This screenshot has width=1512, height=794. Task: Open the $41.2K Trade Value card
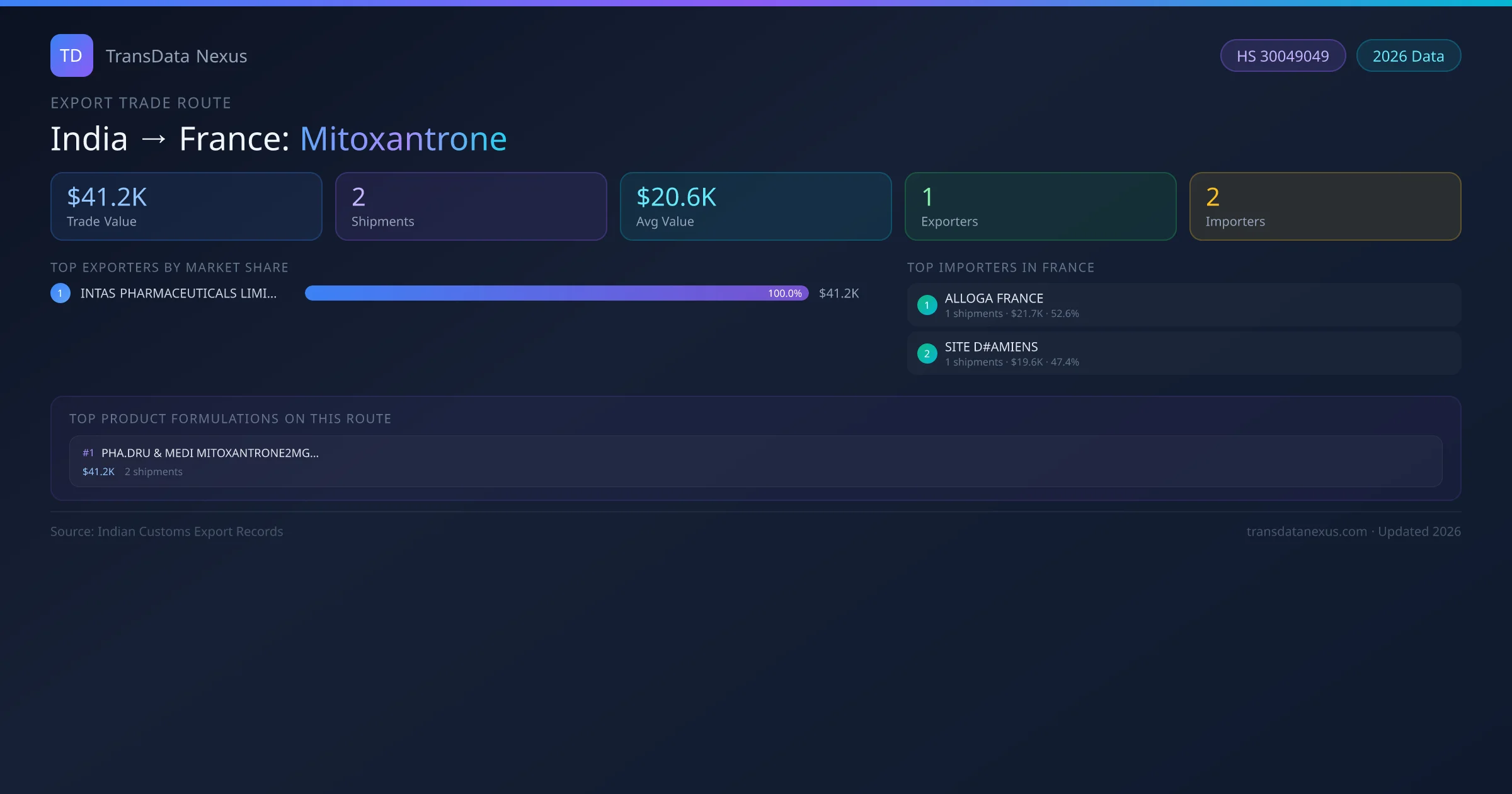(186, 207)
